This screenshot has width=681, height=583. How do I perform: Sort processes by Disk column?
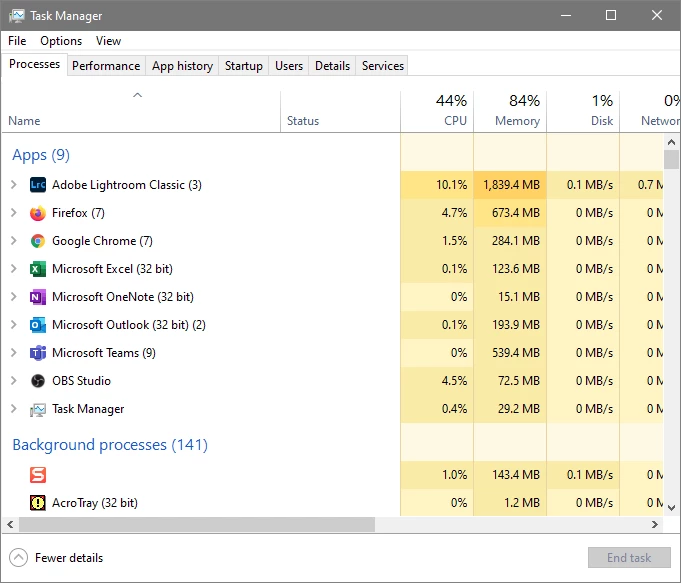pos(583,112)
